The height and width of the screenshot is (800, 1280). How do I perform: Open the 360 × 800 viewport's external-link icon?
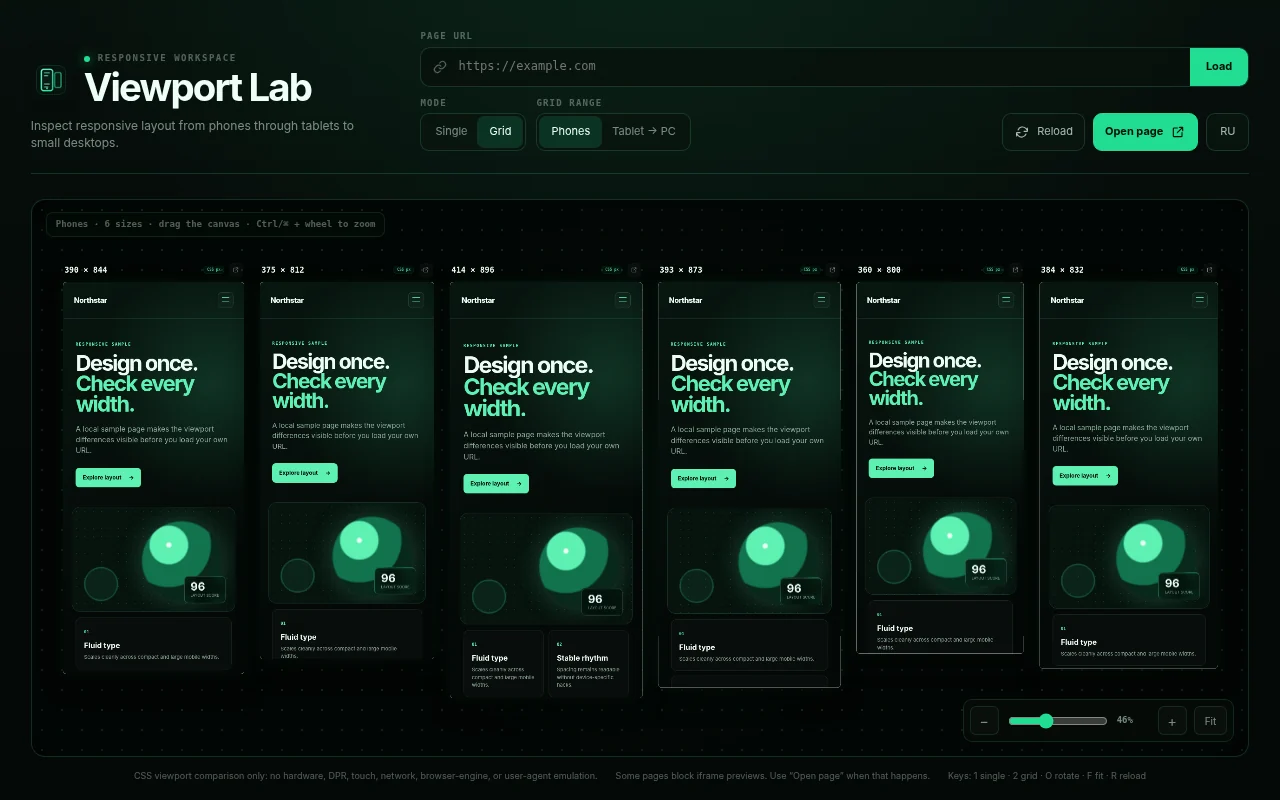click(1016, 270)
